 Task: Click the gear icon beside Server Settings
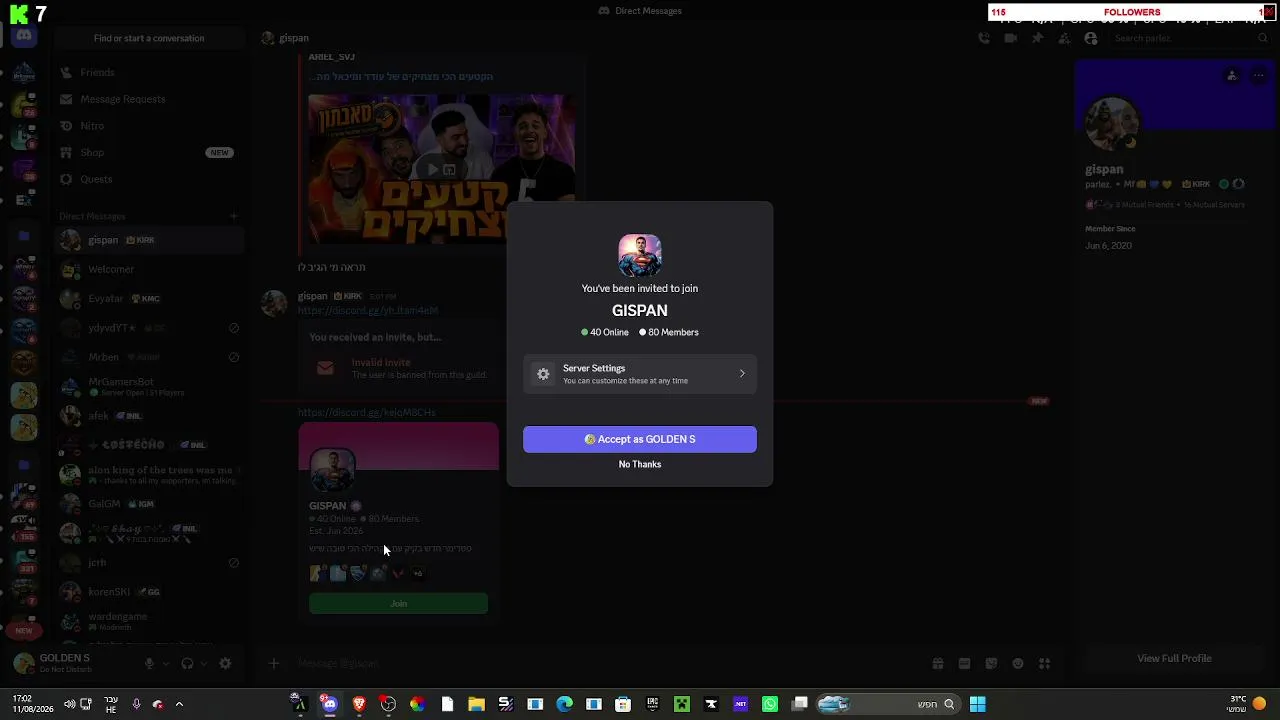pos(543,374)
